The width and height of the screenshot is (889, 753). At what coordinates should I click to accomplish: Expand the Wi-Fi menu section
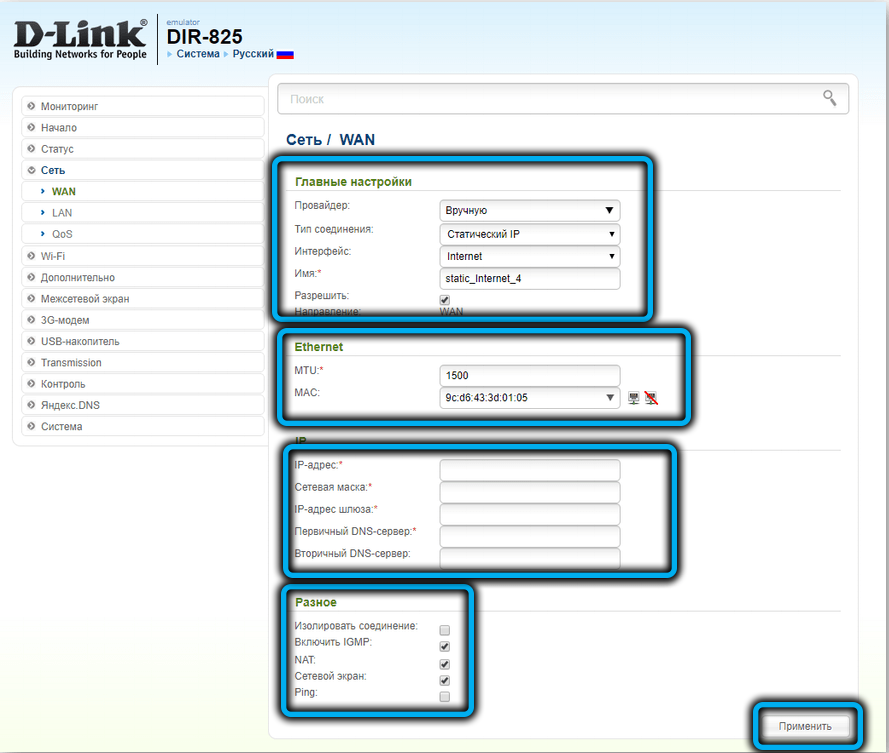click(143, 256)
